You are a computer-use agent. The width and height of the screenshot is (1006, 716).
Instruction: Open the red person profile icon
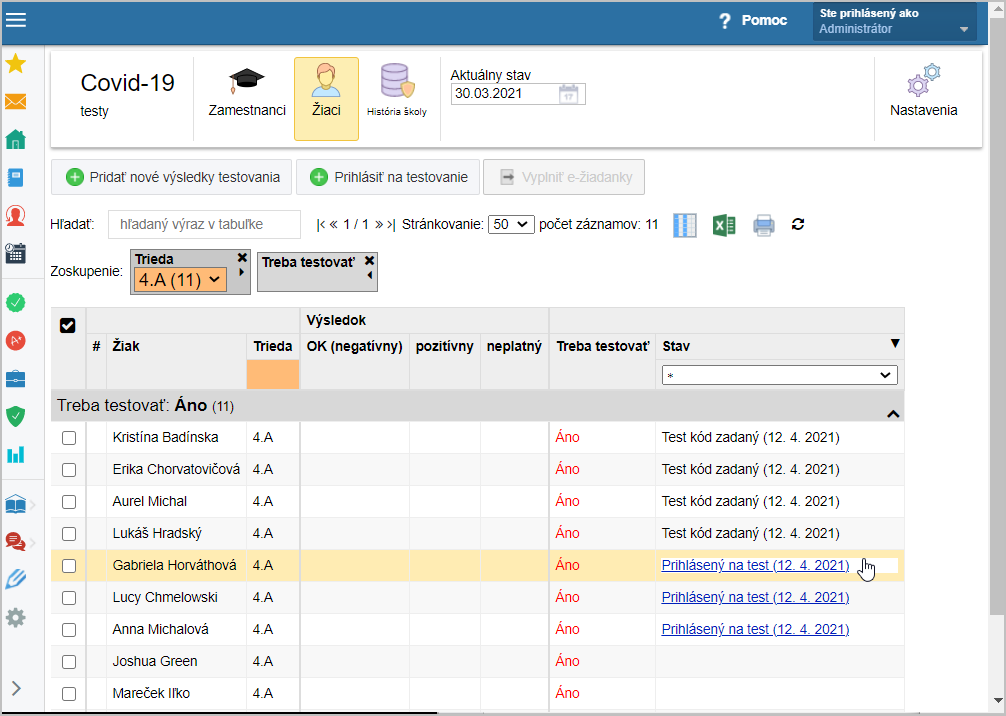coord(15,215)
